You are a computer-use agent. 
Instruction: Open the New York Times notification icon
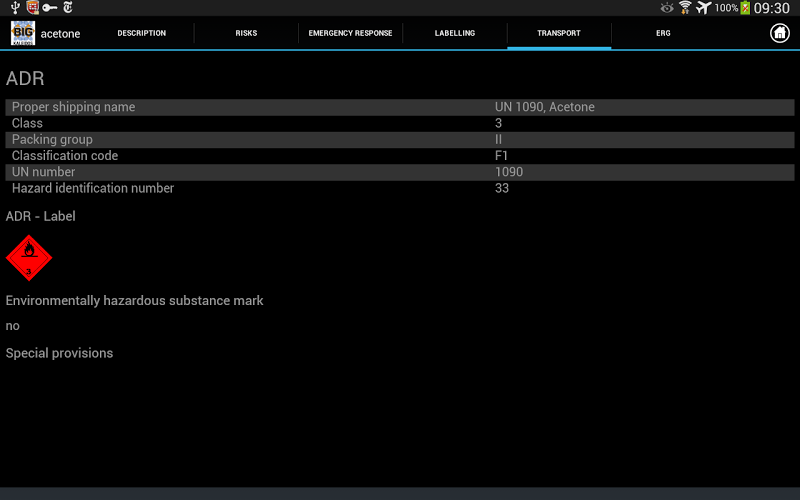tap(68, 7)
